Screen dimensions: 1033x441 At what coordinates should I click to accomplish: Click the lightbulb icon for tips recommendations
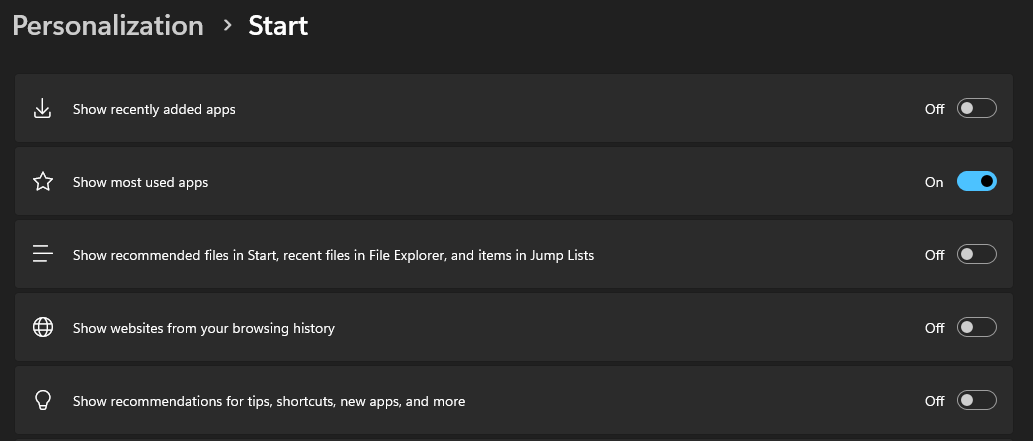[x=42, y=401]
